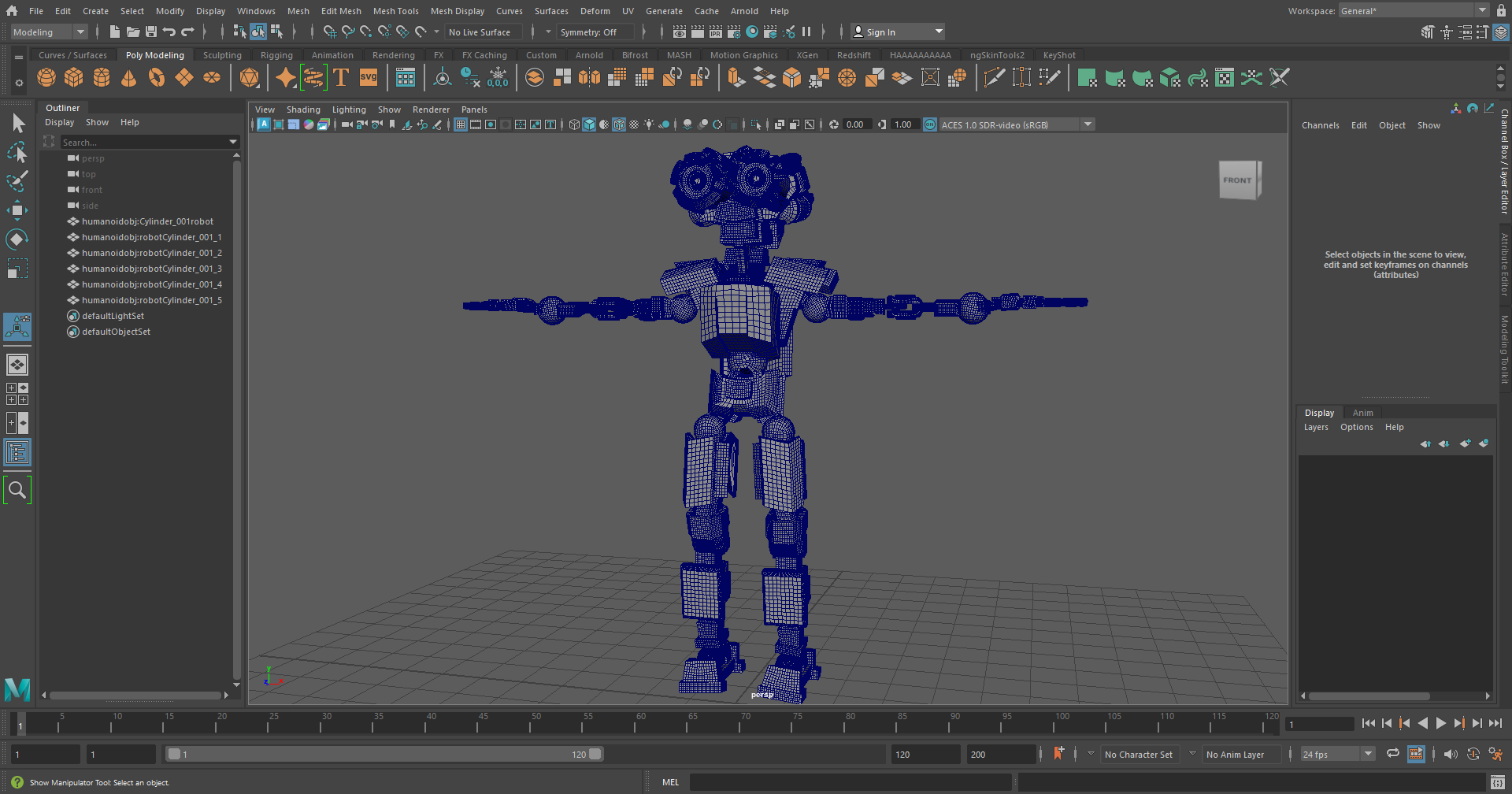
Task: Click the polygon sphere shelf icon
Action: click(46, 78)
